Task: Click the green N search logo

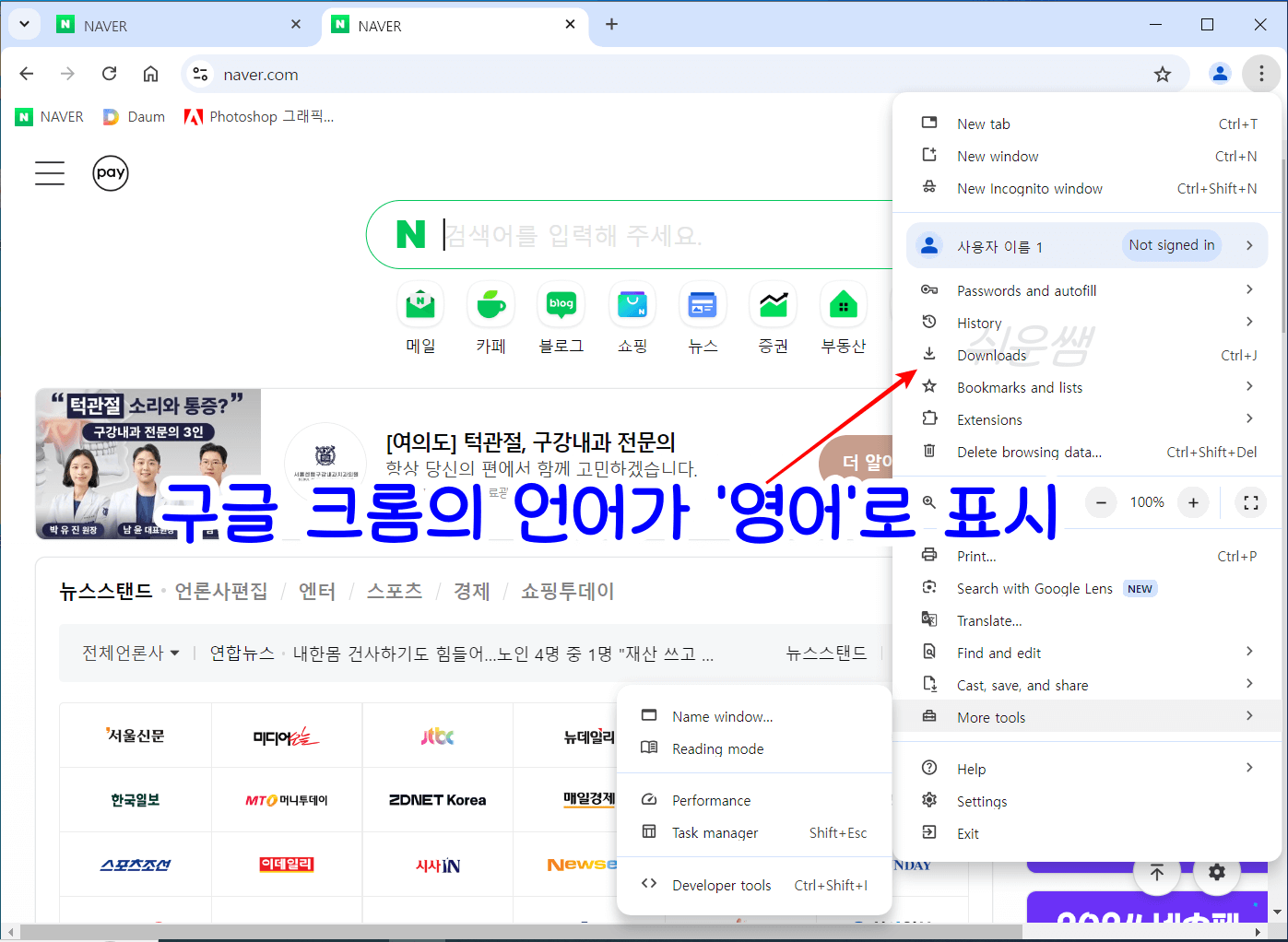Action: click(408, 234)
